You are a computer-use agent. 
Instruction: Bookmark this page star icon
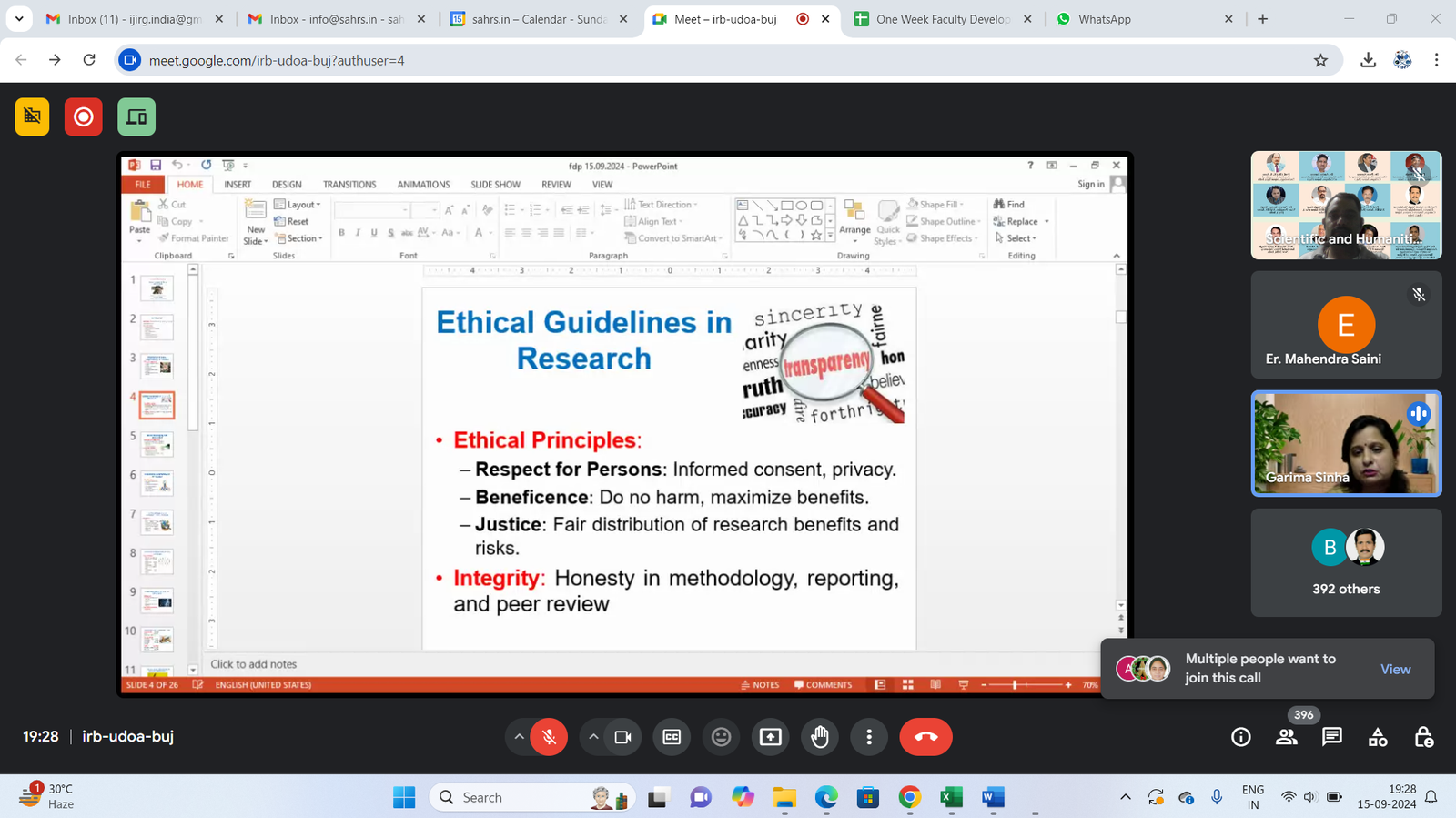click(x=1320, y=60)
